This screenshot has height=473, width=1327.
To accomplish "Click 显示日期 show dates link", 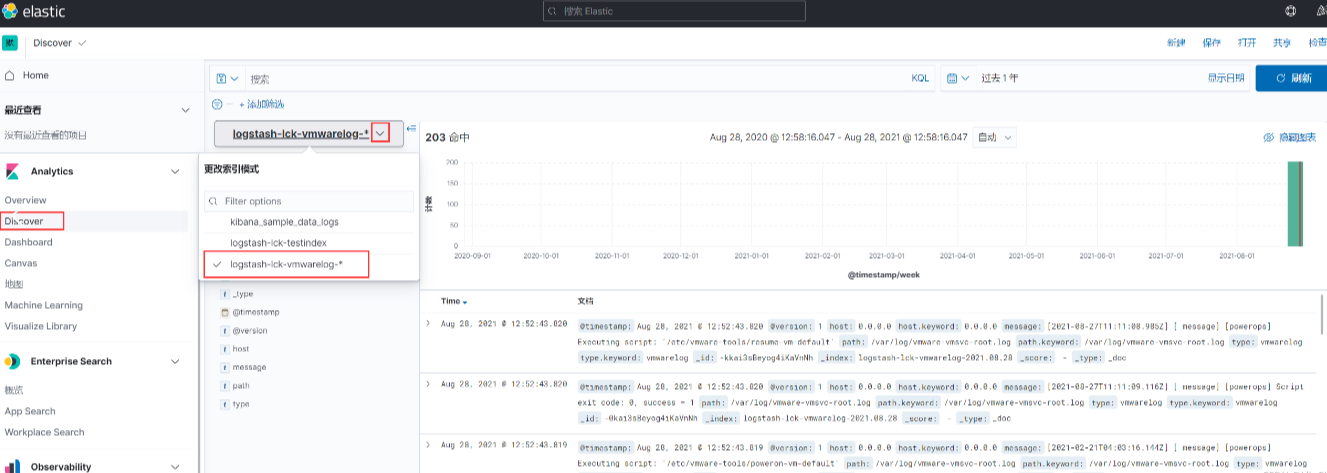I will [1226, 78].
